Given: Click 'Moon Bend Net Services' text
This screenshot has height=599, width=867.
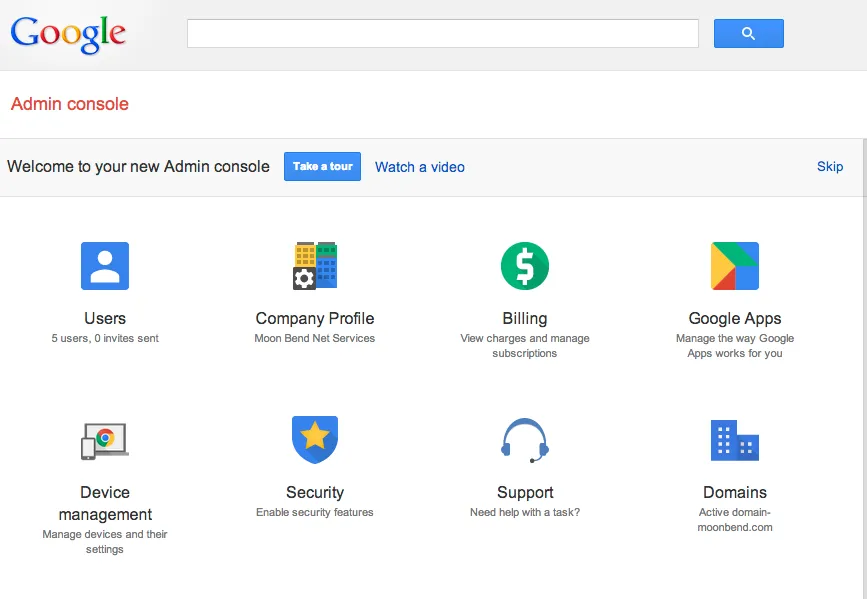Looking at the screenshot, I should [315, 338].
